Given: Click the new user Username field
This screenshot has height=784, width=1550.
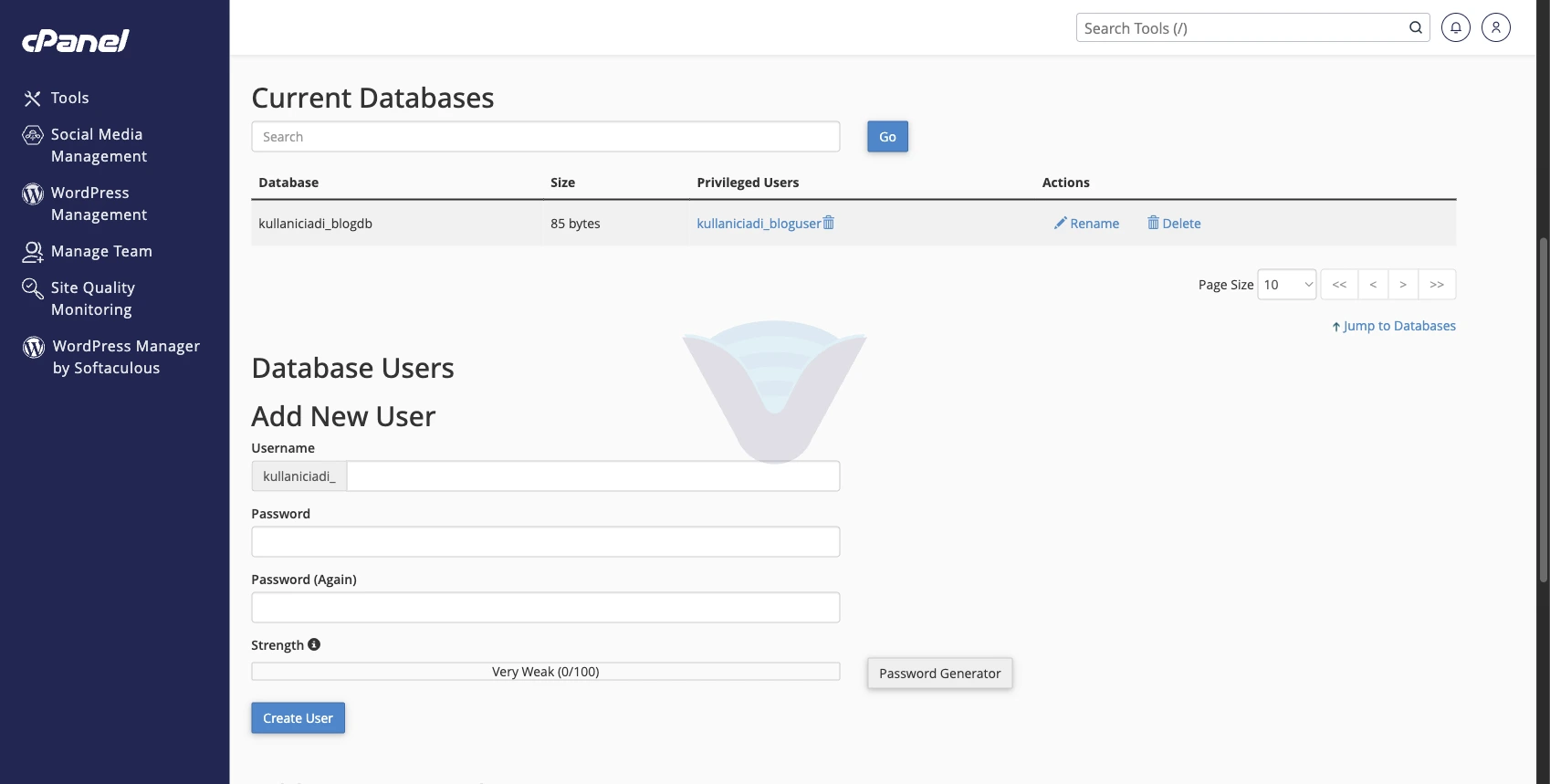Looking at the screenshot, I should (593, 476).
